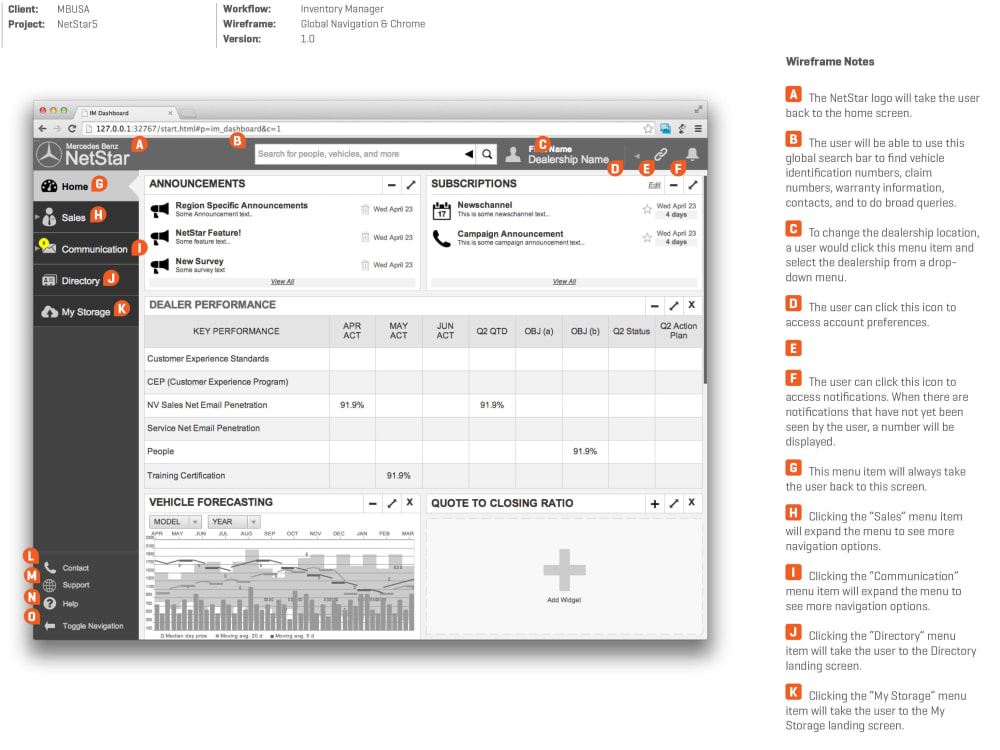This screenshot has height=750, width=1000.
Task: Expand the Sales sidebar menu
Action: tap(85, 217)
